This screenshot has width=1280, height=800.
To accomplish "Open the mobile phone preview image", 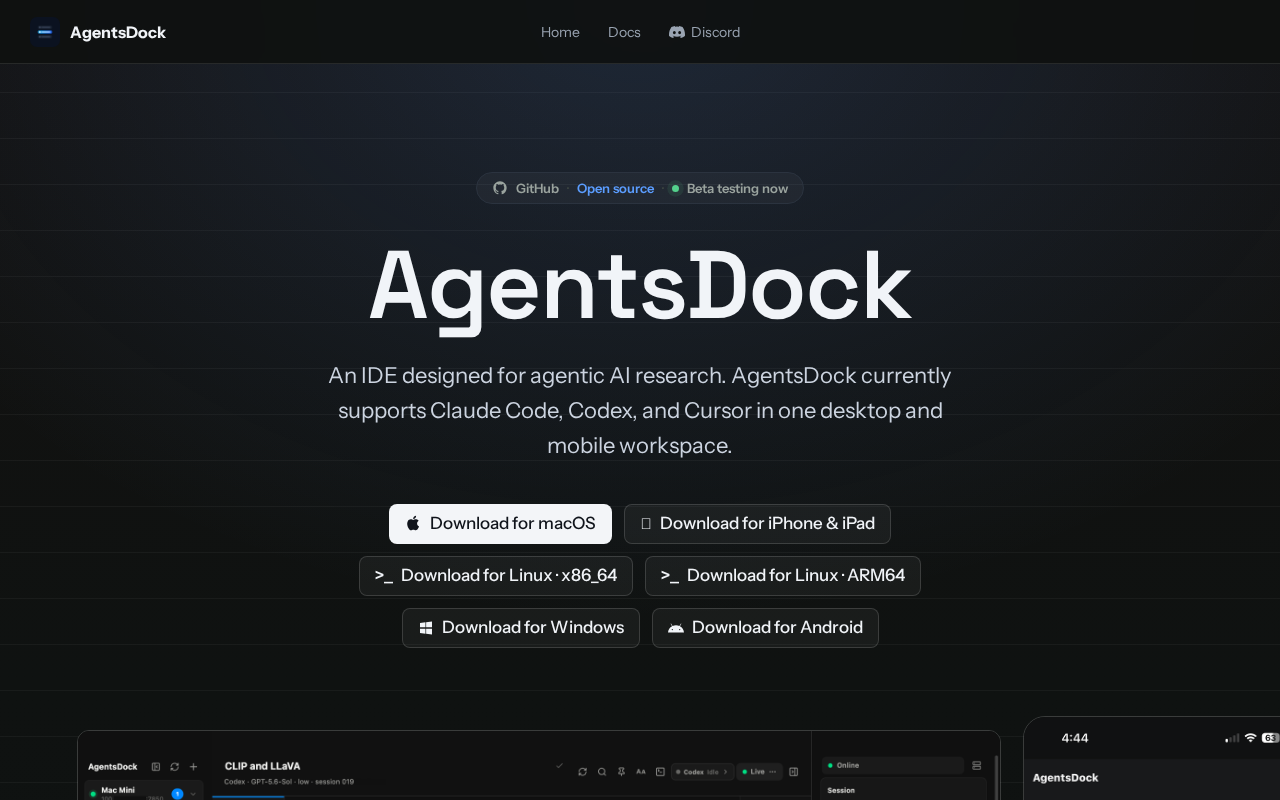I will [x=1152, y=758].
